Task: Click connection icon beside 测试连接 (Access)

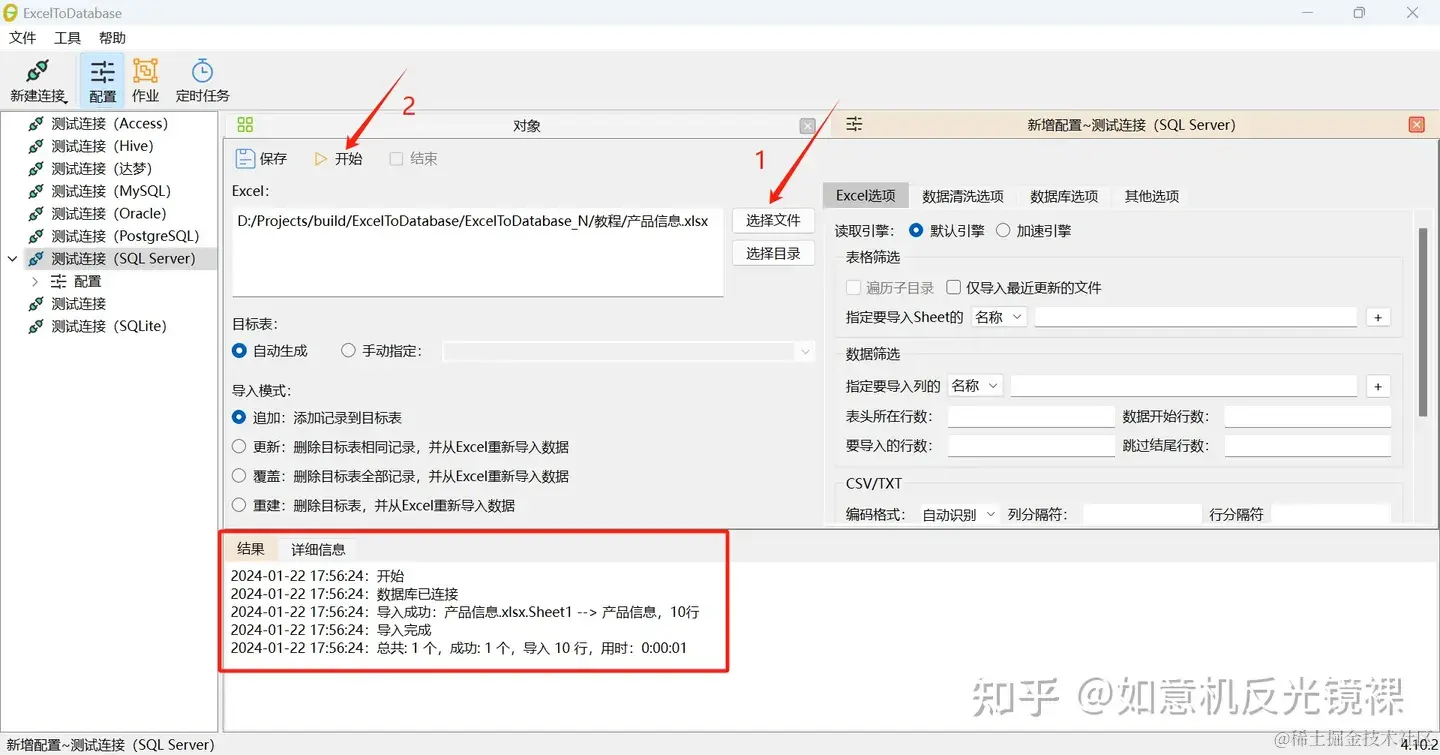Action: pyautogui.click(x=36, y=124)
